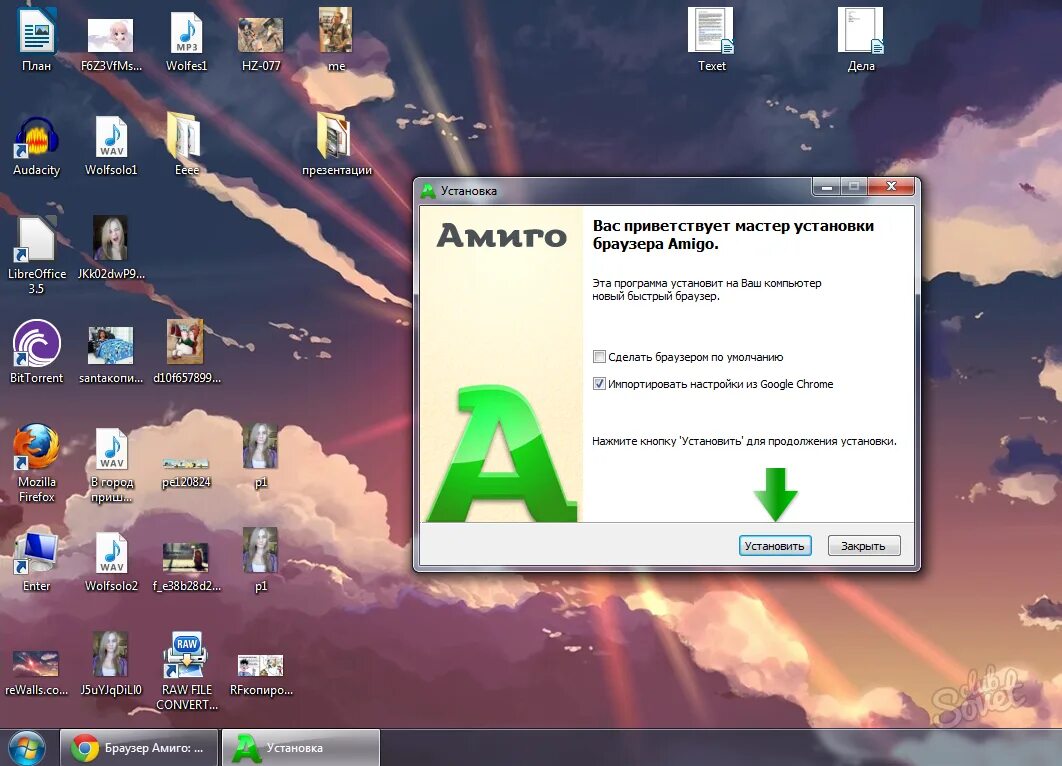Select the Enter computer shortcut

(37, 552)
